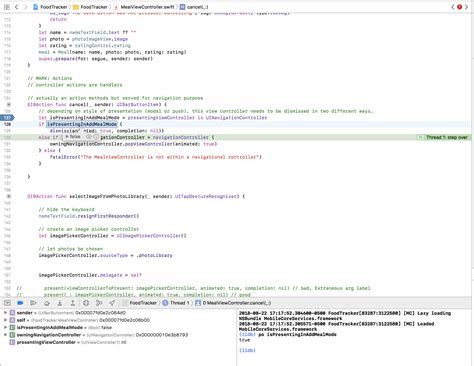
Task: Open Simulate Location menu
Action: point(112,303)
